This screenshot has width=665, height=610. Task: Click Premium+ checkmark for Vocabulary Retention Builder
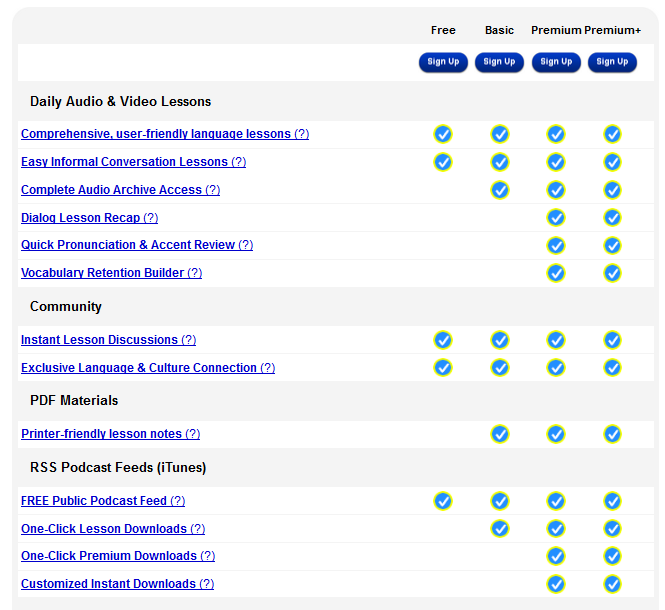point(612,273)
